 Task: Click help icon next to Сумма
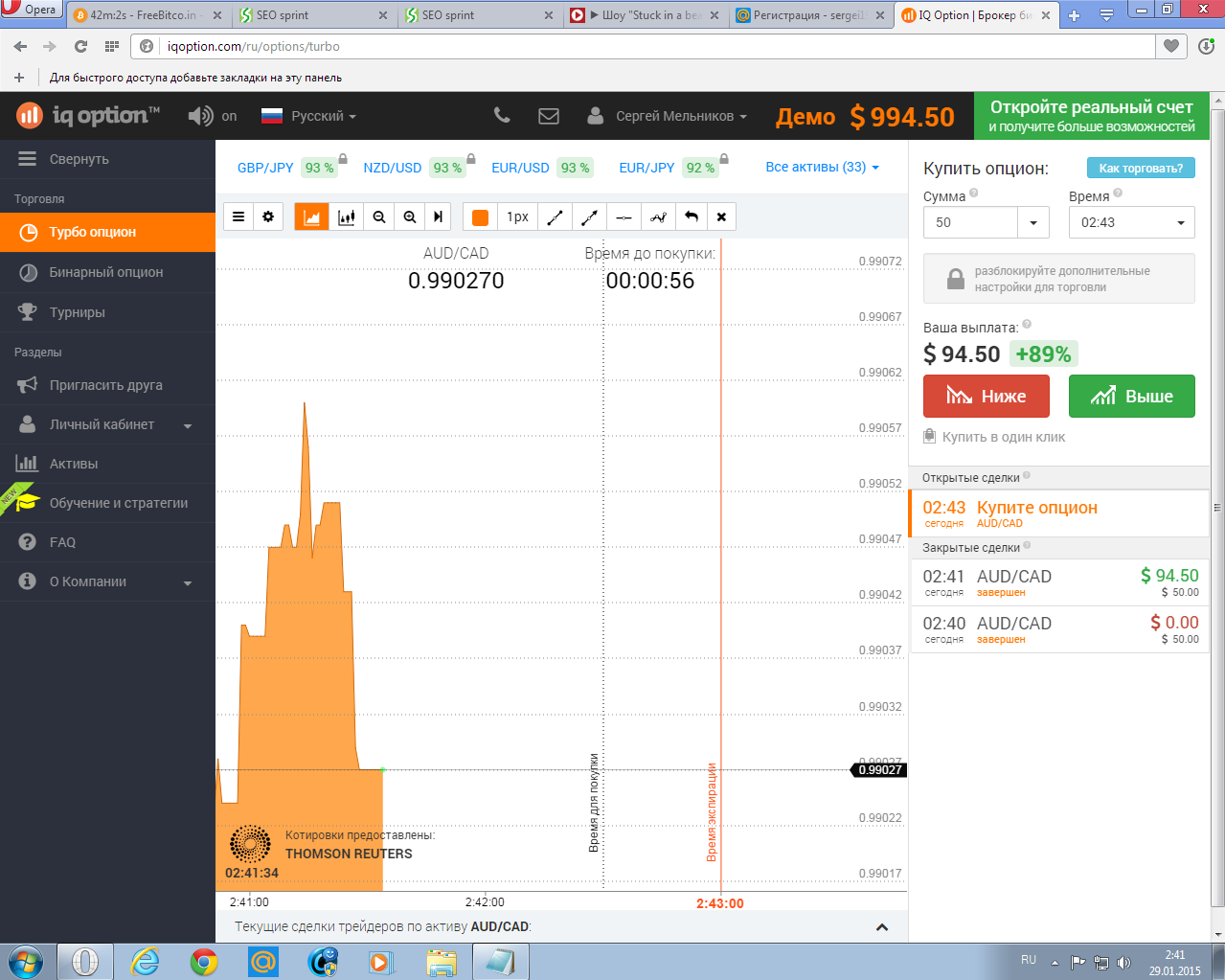pyautogui.click(x=974, y=194)
